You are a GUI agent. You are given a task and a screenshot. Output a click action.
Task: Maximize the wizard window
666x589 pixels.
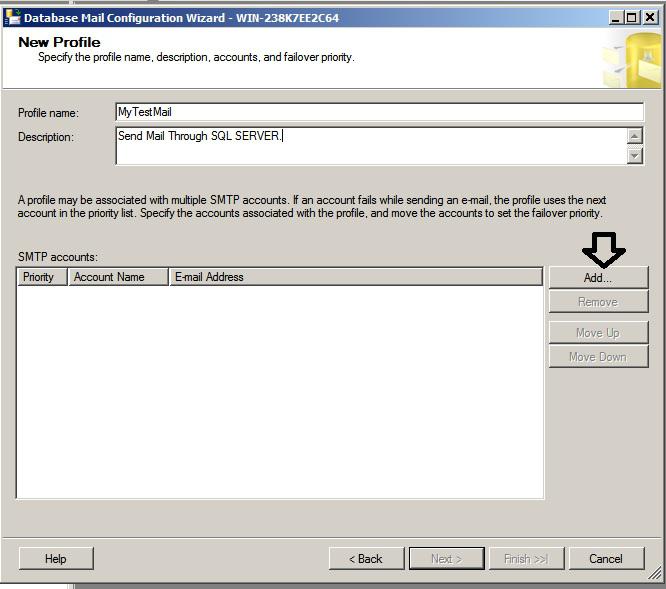click(632, 18)
